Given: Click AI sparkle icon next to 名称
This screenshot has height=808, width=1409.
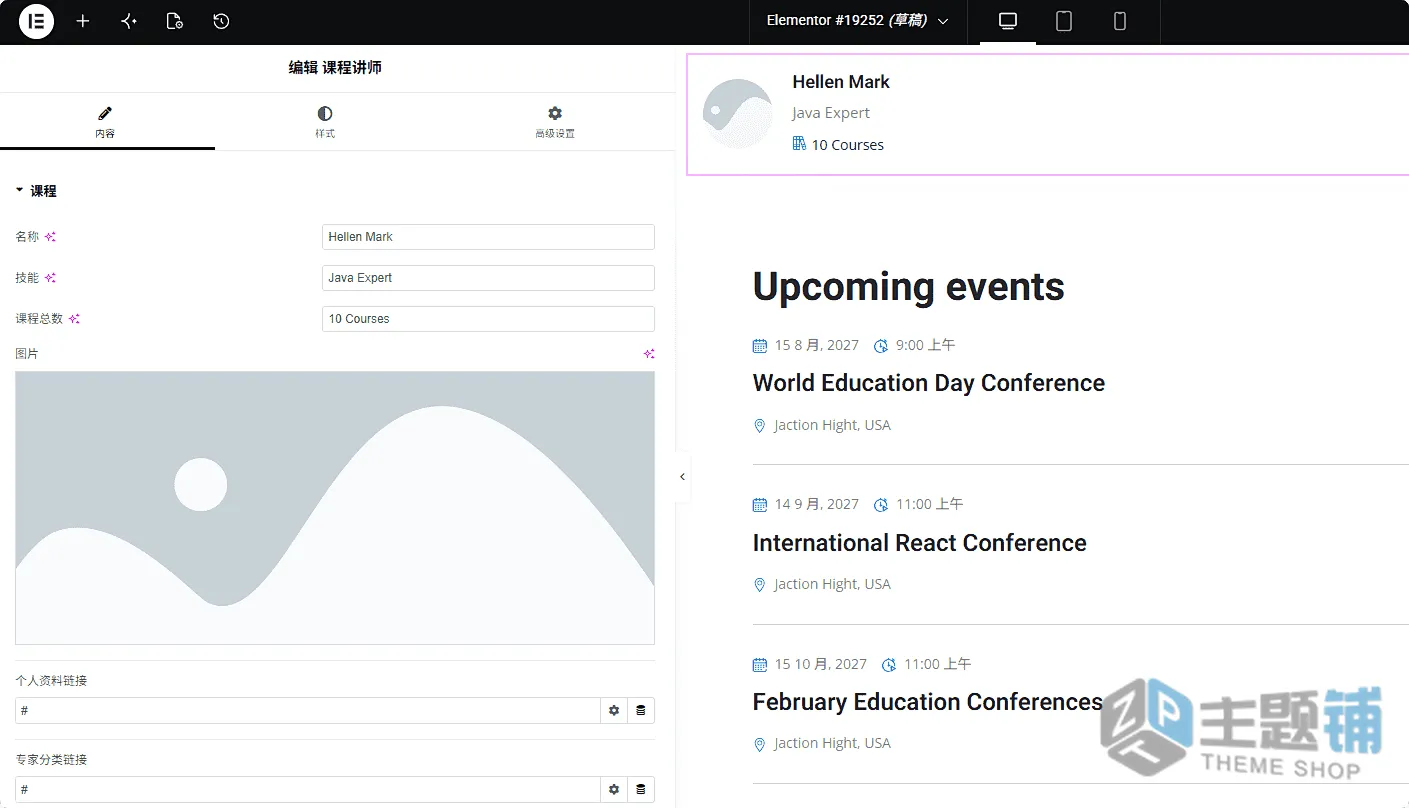Looking at the screenshot, I should 50,237.
